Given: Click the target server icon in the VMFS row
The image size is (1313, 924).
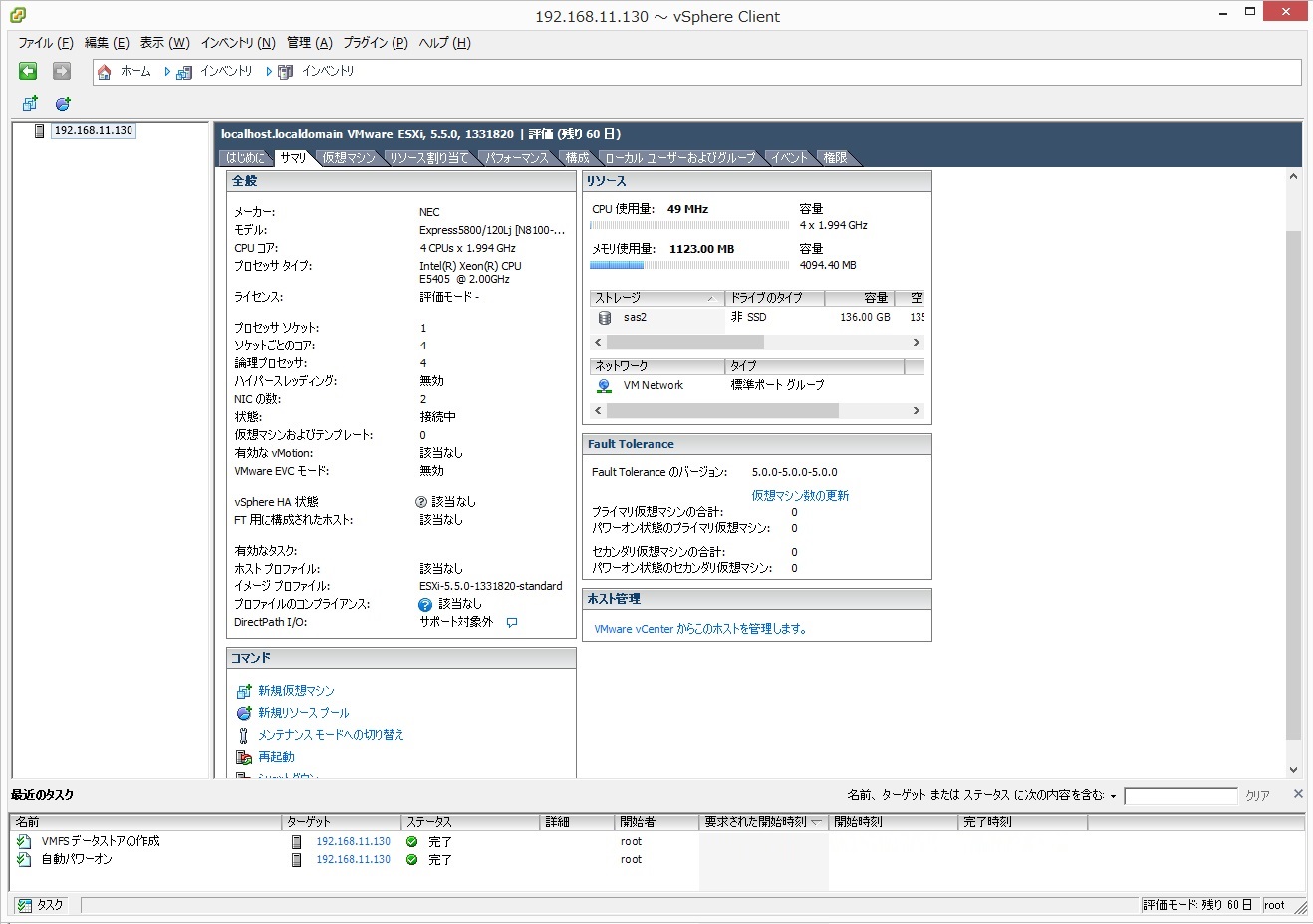Looking at the screenshot, I should pyautogui.click(x=296, y=842).
